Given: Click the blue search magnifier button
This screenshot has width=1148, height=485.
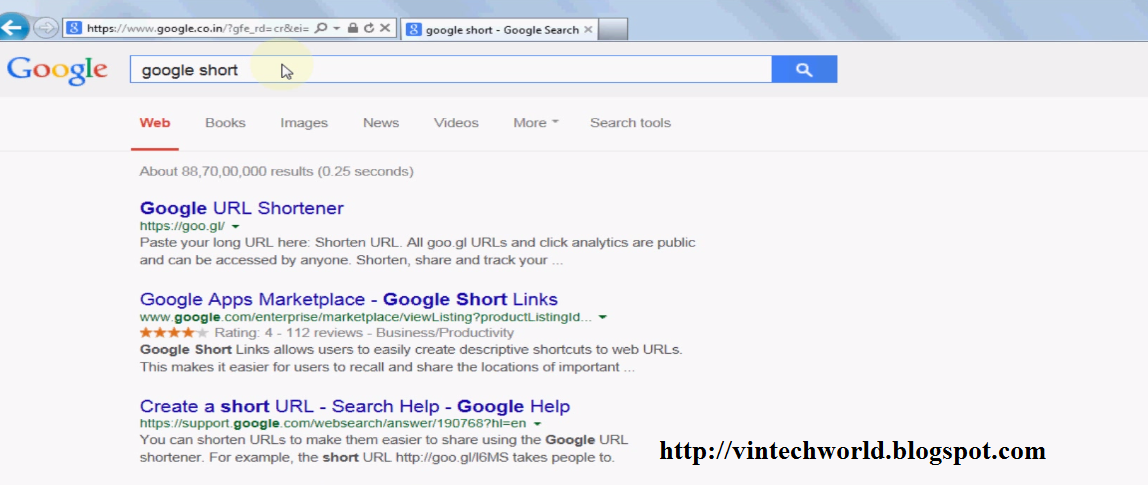Looking at the screenshot, I should 804,70.
